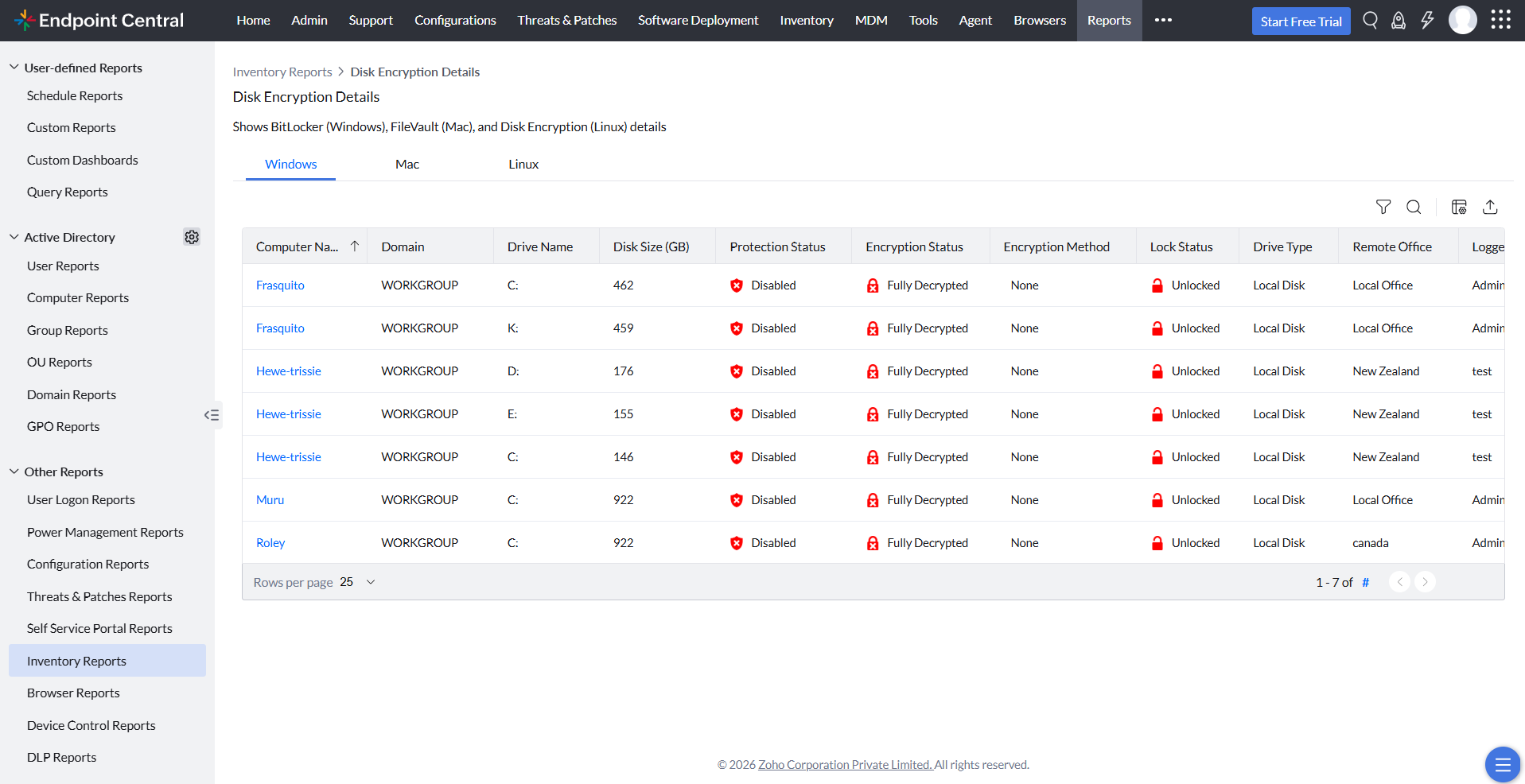Open the Software Deployment menu
The width and height of the screenshot is (1525, 784).
coord(698,20)
